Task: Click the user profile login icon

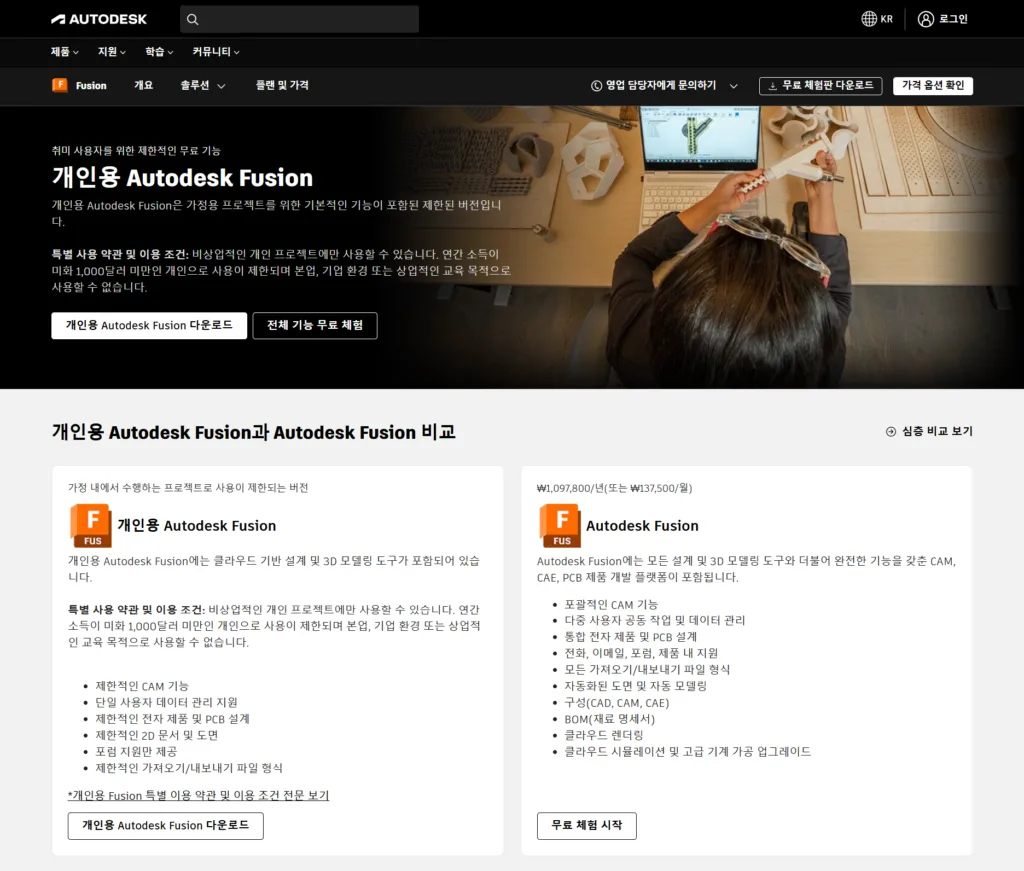Action: (925, 19)
